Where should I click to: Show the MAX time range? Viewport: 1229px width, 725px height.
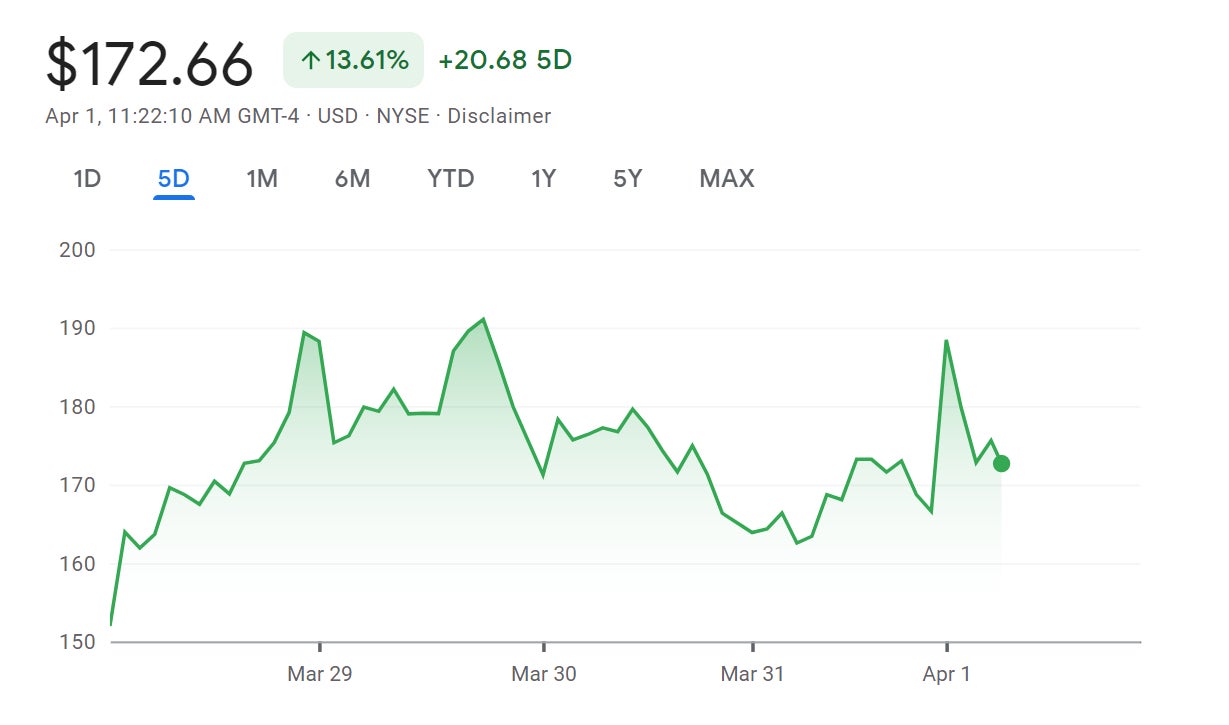point(727,179)
